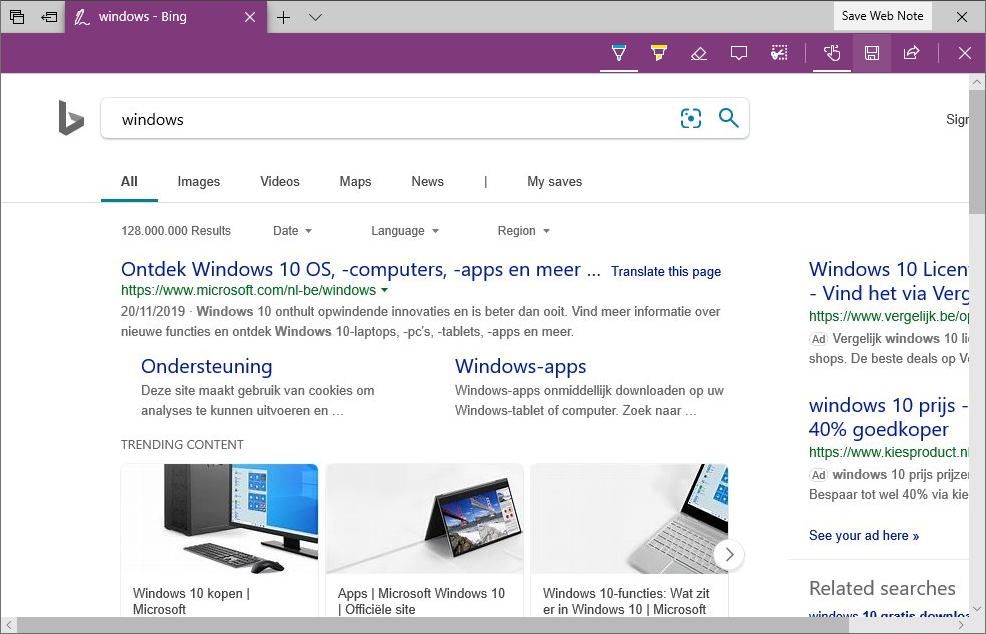986x634 pixels.
Task: Click the 'Related searches' heading
Action: click(882, 589)
